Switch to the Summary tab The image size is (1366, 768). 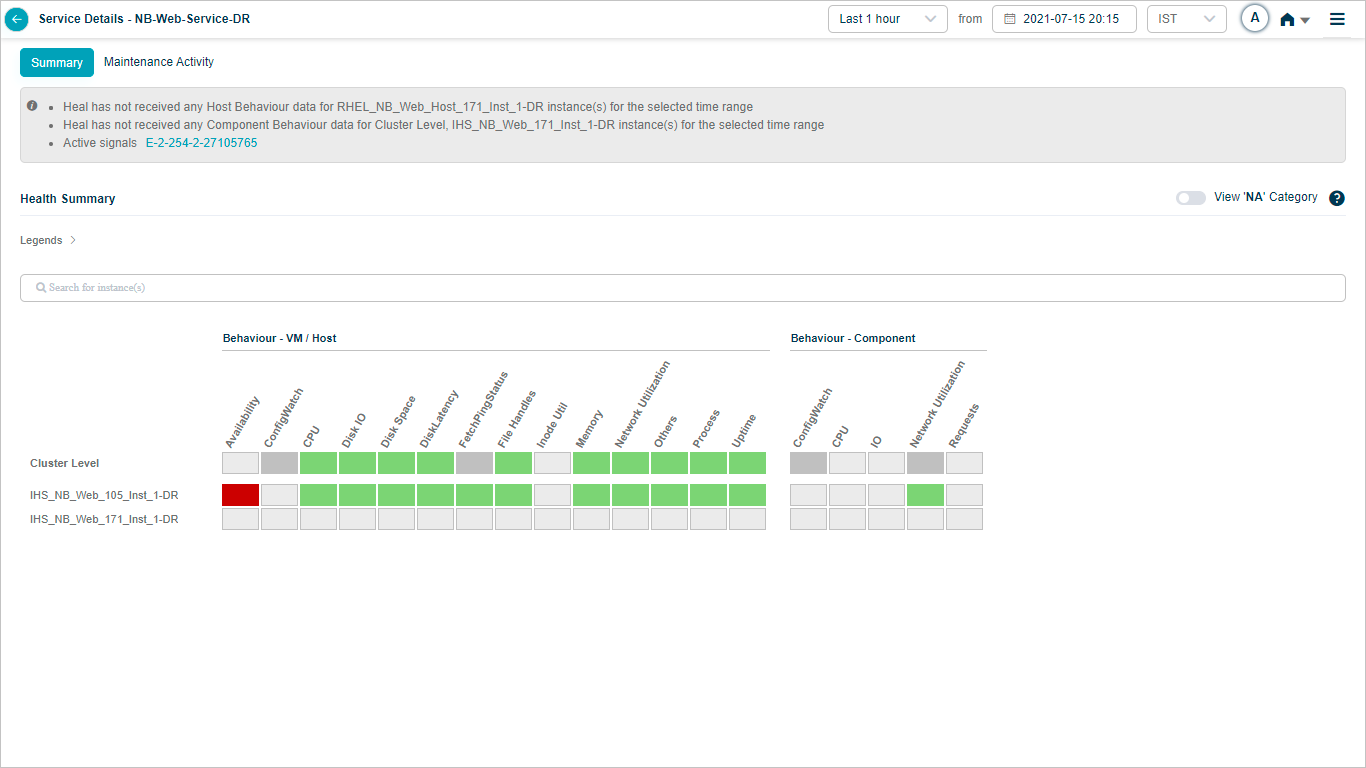[x=57, y=62]
